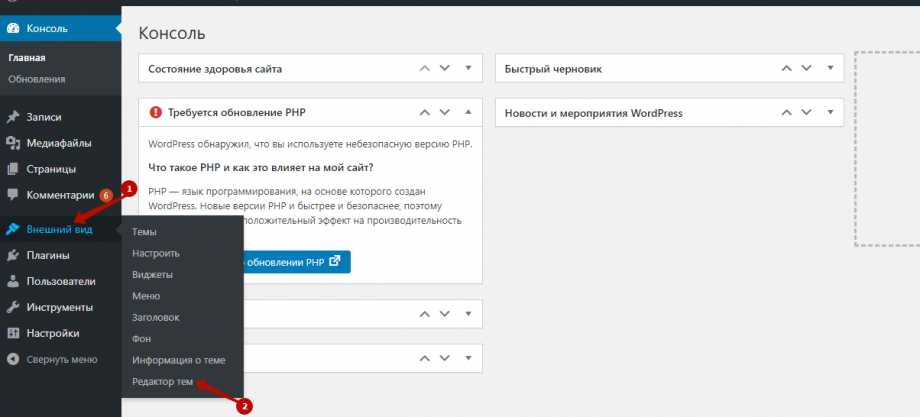Toggle the Состояние здоровья сайта panel
The height and width of the screenshot is (417, 920).
(468, 69)
